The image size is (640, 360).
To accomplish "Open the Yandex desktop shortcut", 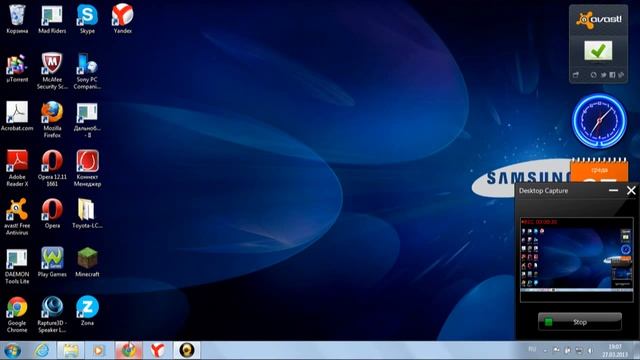I will (x=122, y=19).
